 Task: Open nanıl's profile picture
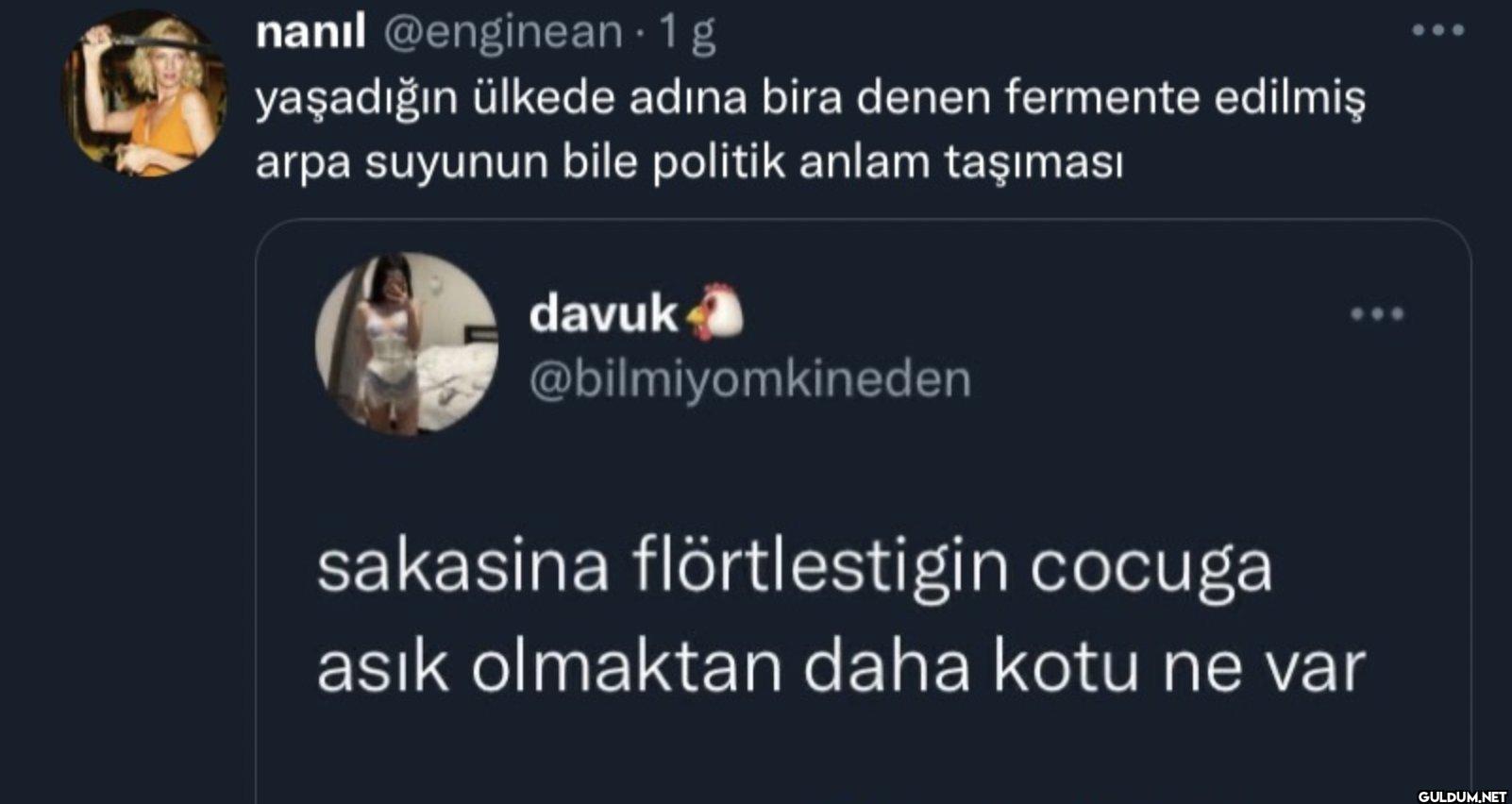[x=143, y=93]
